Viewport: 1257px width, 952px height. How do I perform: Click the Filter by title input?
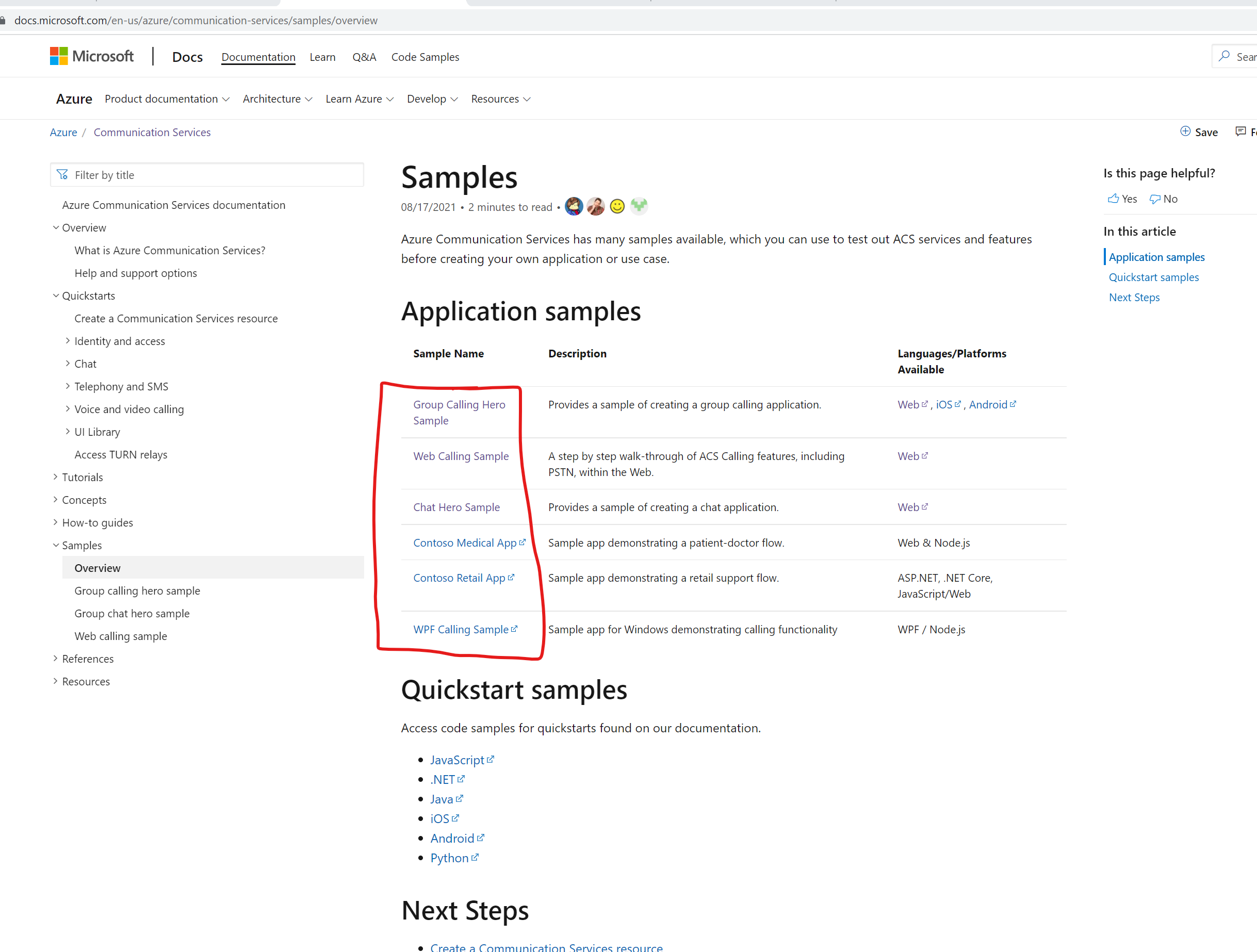[x=207, y=175]
